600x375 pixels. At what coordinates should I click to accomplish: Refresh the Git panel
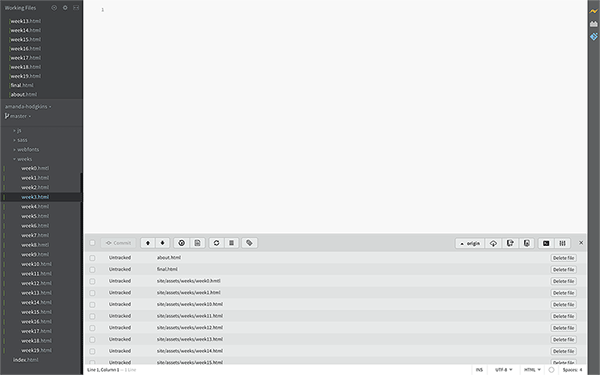(216, 243)
